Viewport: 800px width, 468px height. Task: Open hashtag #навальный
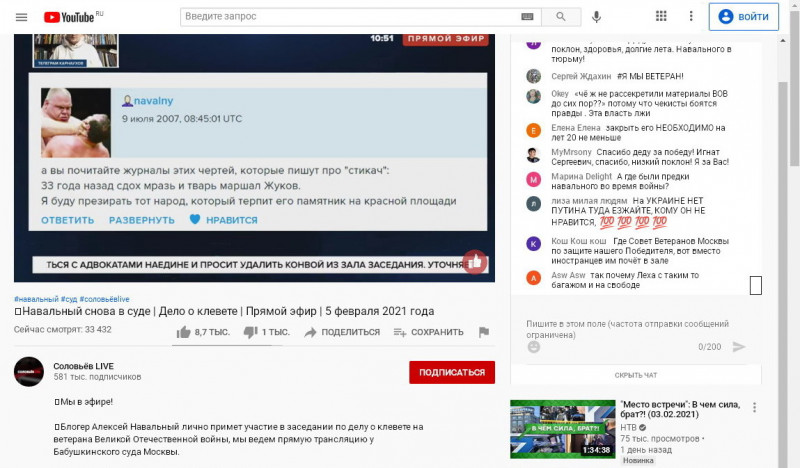[36, 299]
